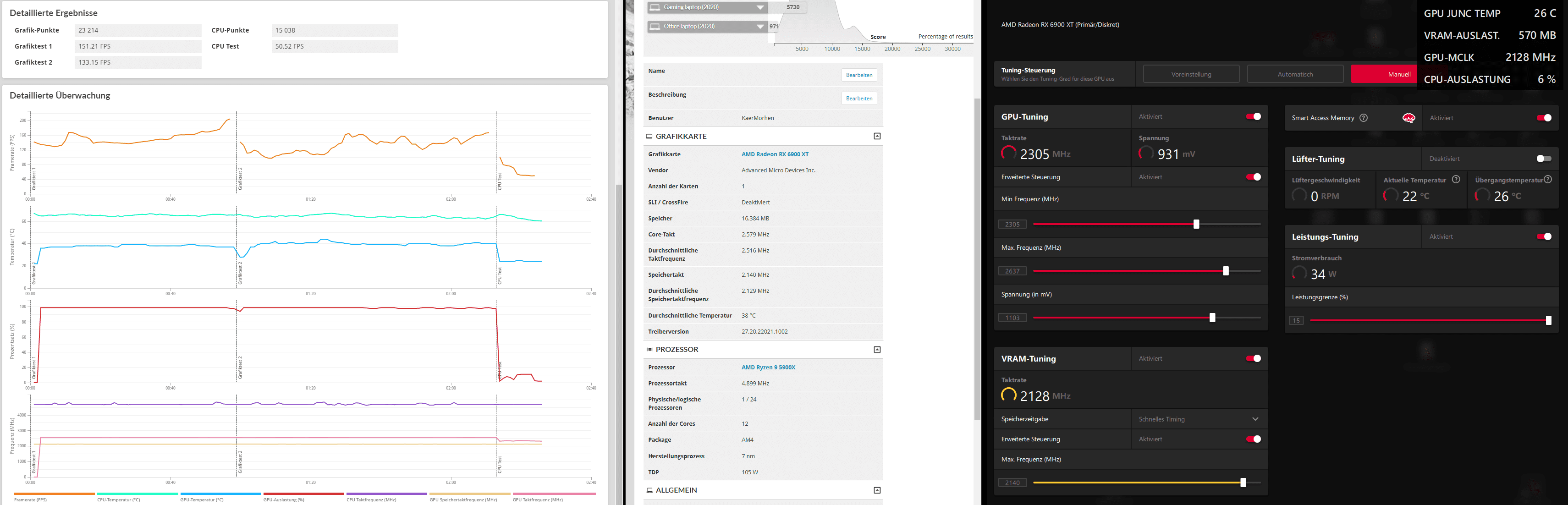Viewport: 1568px width, 505px height.
Task: Click the Spannung value field 1103
Action: (1012, 318)
